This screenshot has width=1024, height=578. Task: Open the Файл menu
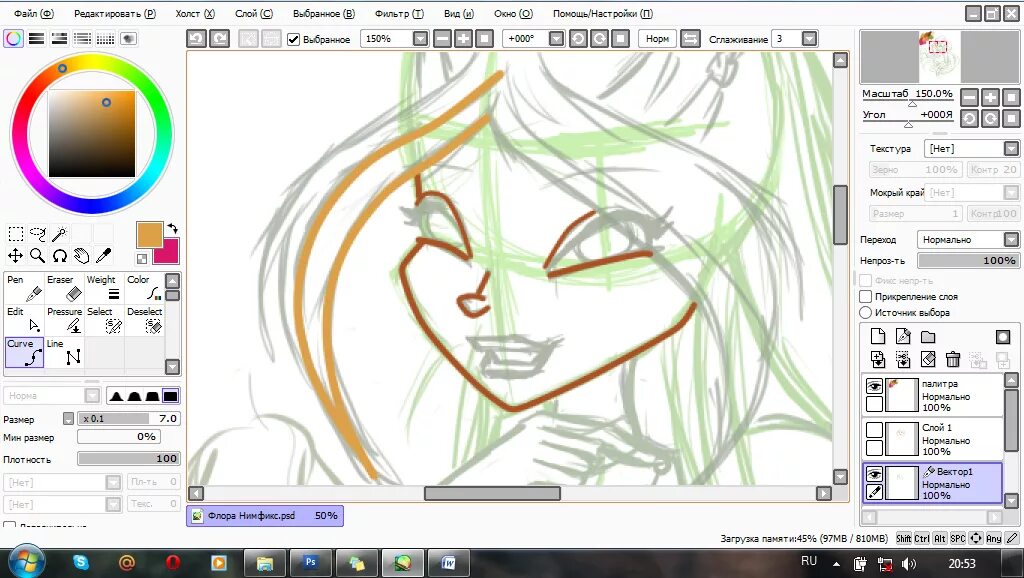[33, 14]
